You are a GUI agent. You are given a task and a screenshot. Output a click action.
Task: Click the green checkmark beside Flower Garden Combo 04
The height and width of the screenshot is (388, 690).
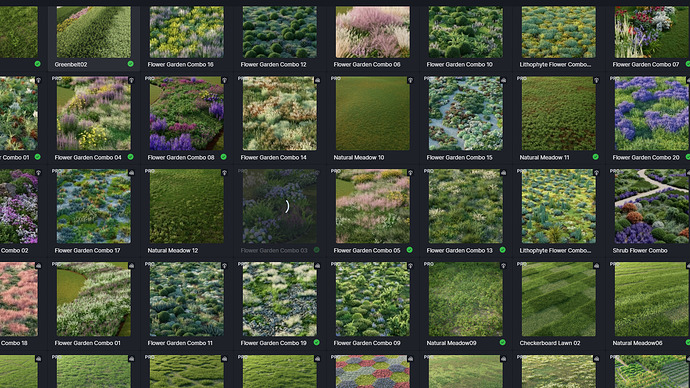[131, 157]
